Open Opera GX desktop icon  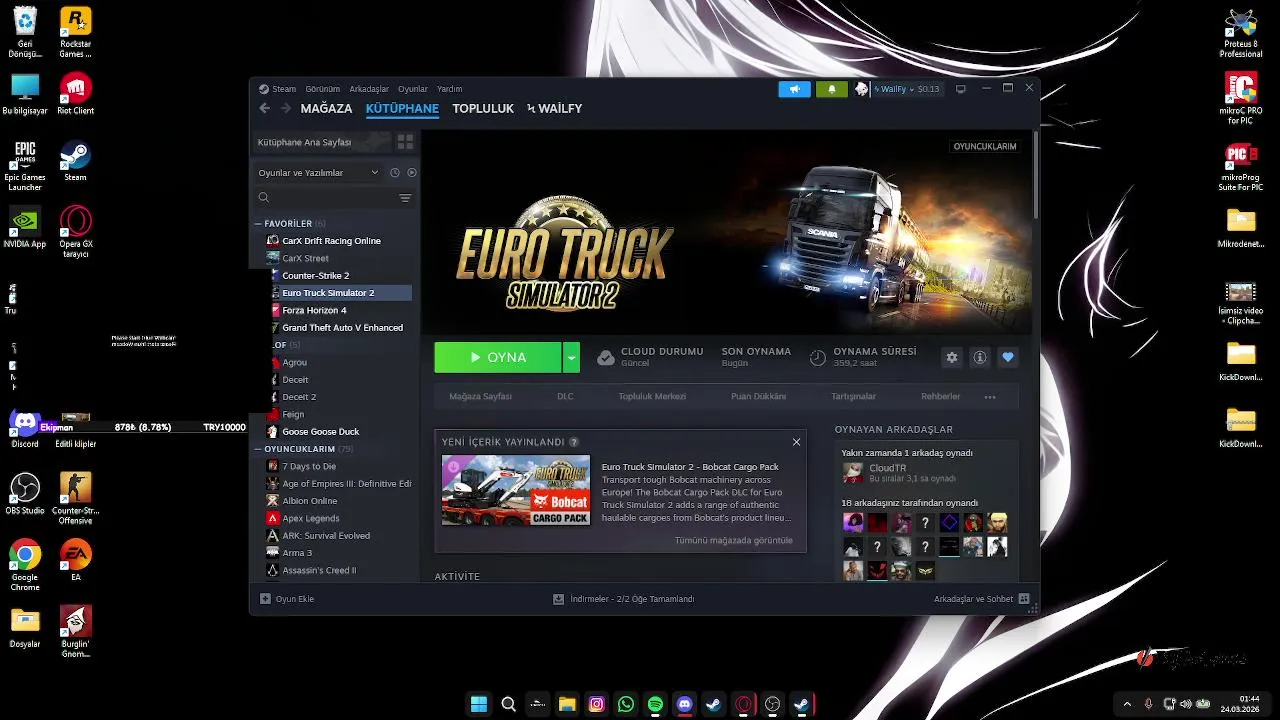[75, 233]
